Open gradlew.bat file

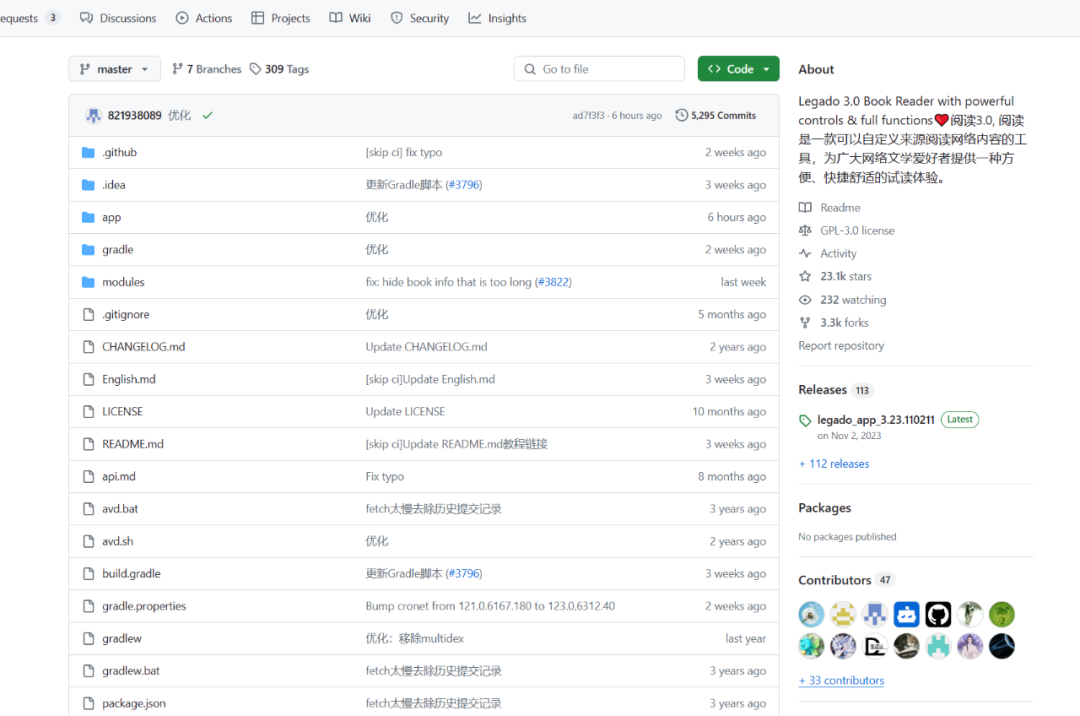click(x=131, y=670)
